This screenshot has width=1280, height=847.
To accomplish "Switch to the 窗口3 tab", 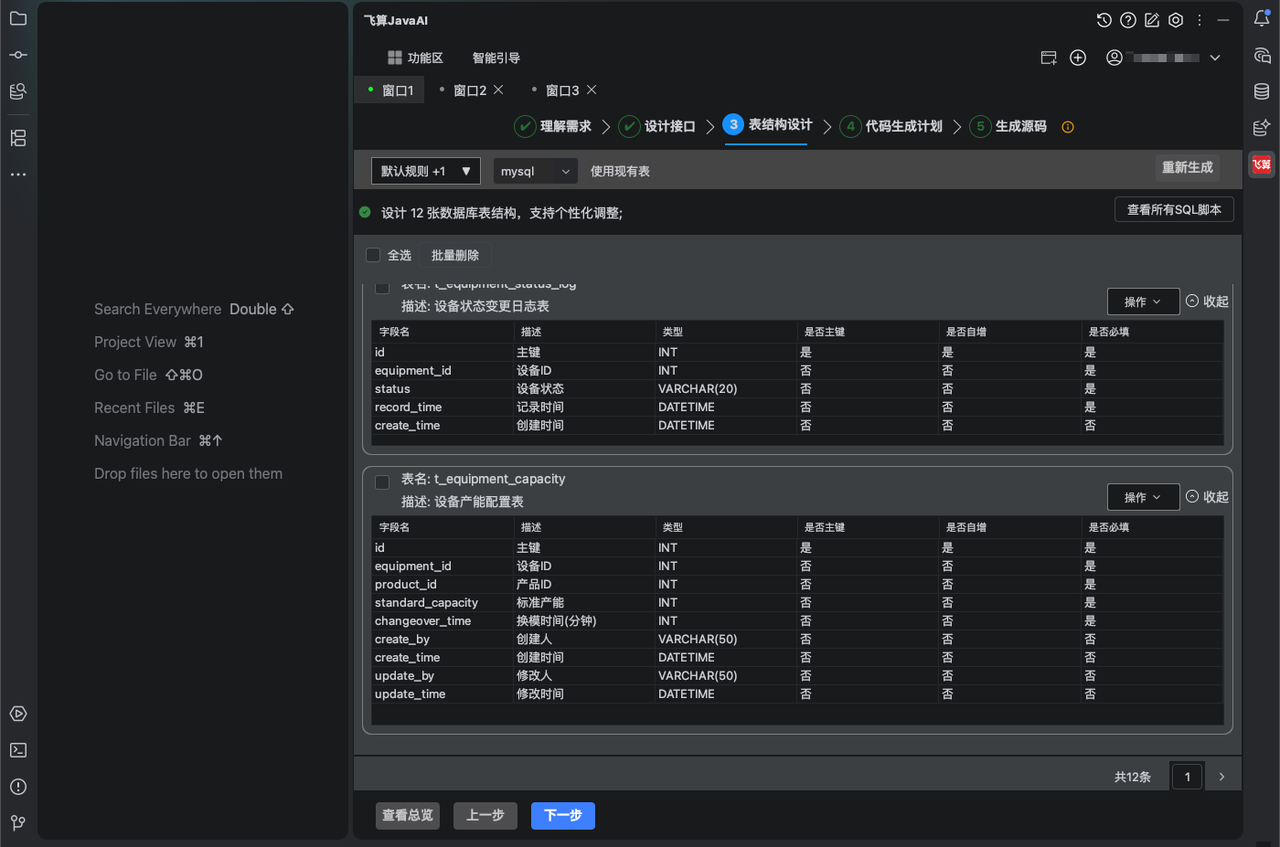I will 562,90.
